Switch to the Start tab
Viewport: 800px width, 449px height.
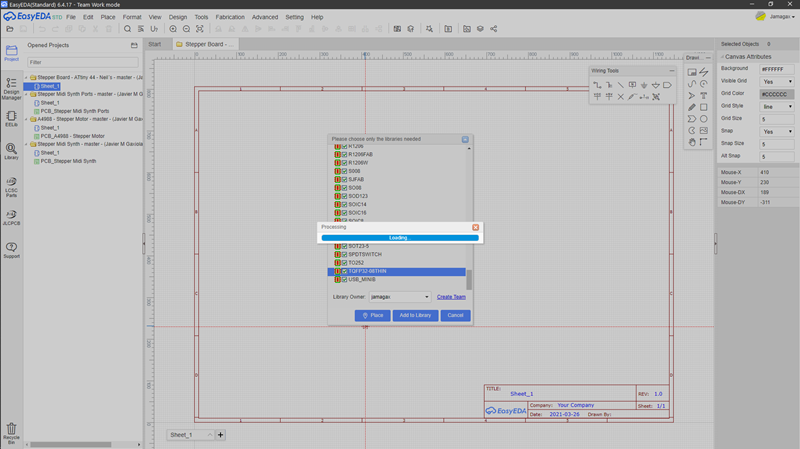(x=155, y=44)
